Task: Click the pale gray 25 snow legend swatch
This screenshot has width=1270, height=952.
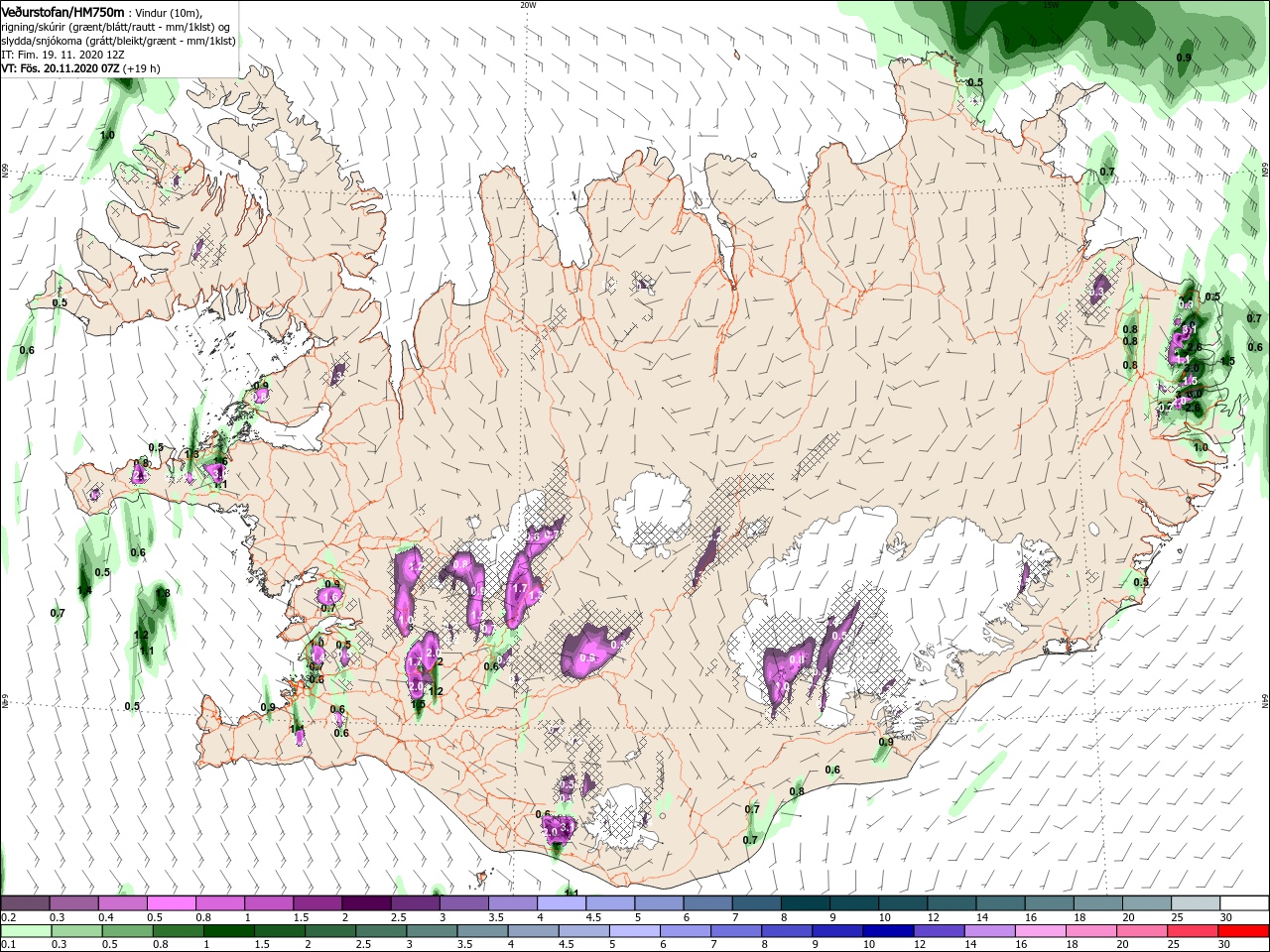Action: [1196, 903]
